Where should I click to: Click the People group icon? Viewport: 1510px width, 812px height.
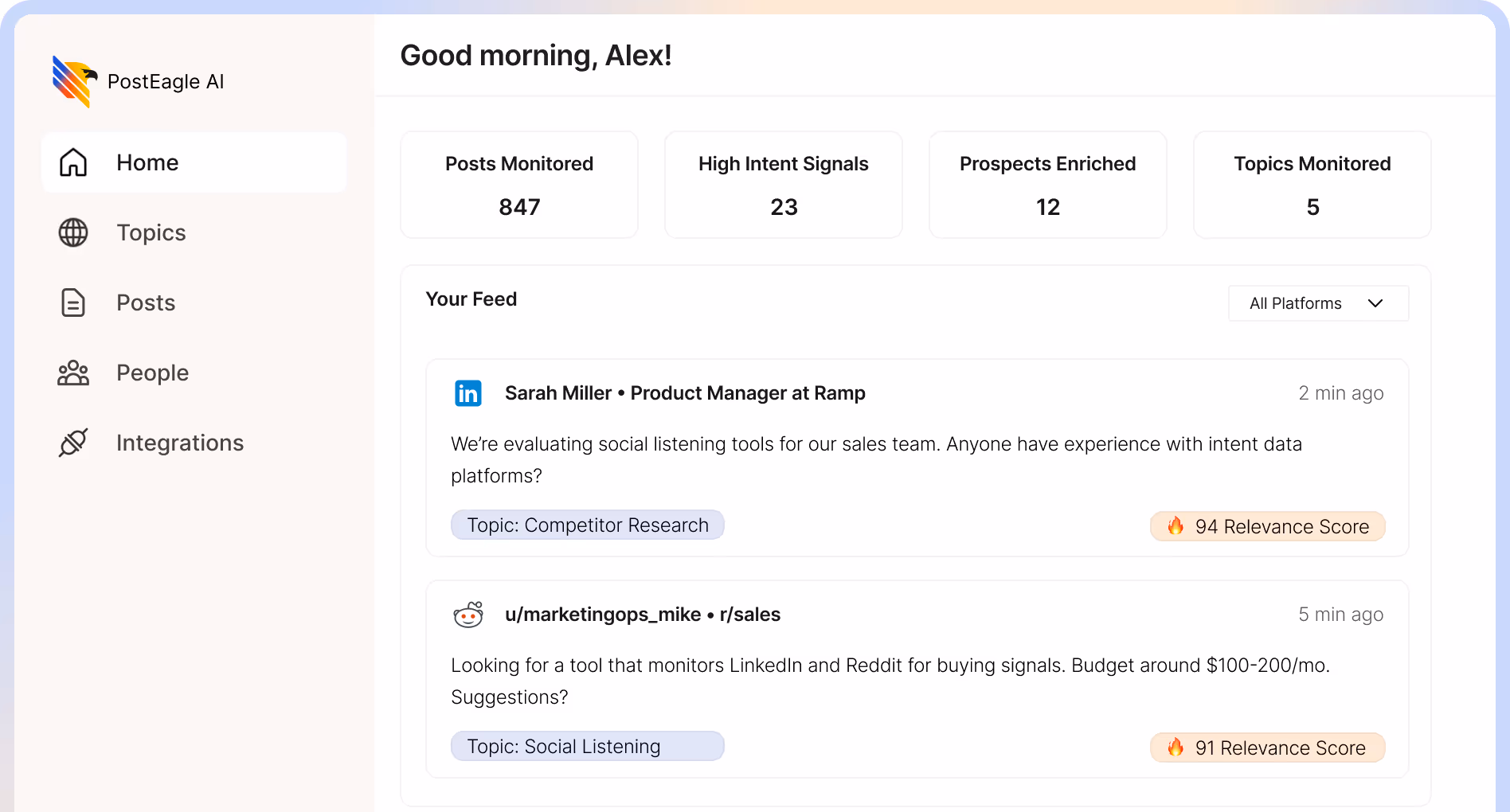(x=73, y=373)
